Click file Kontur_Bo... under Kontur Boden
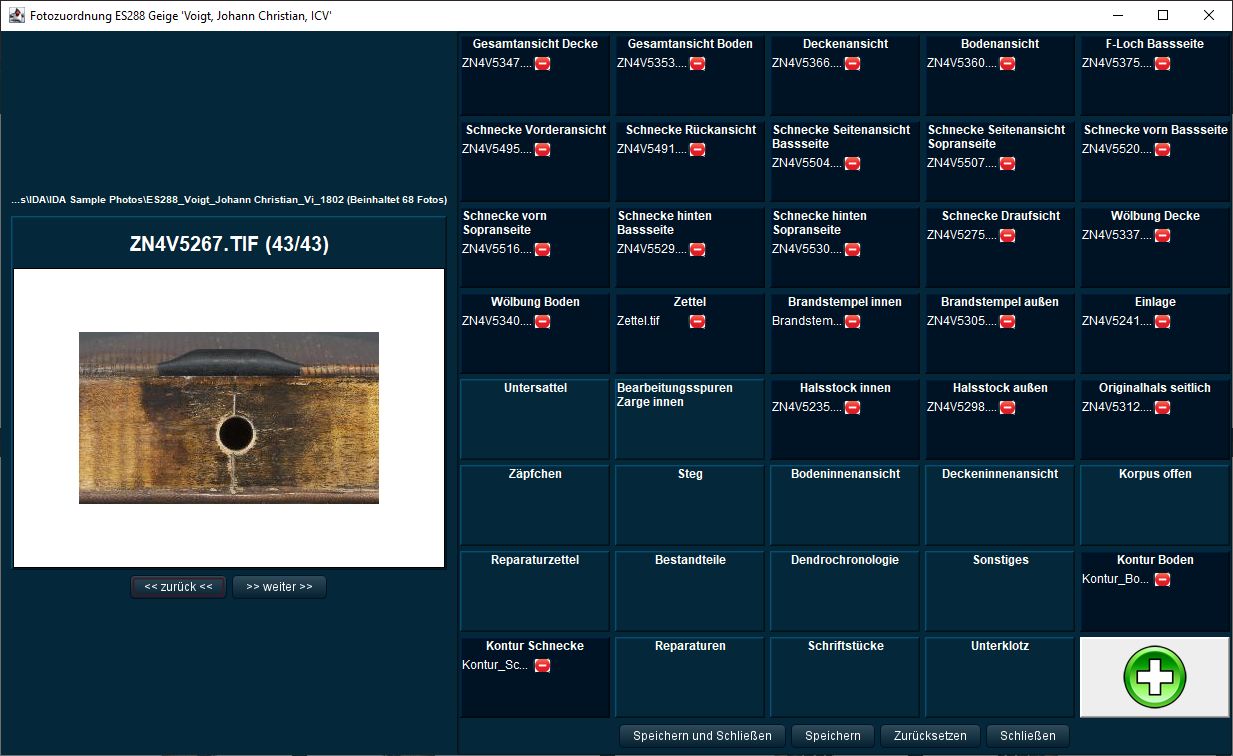 click(1115, 580)
